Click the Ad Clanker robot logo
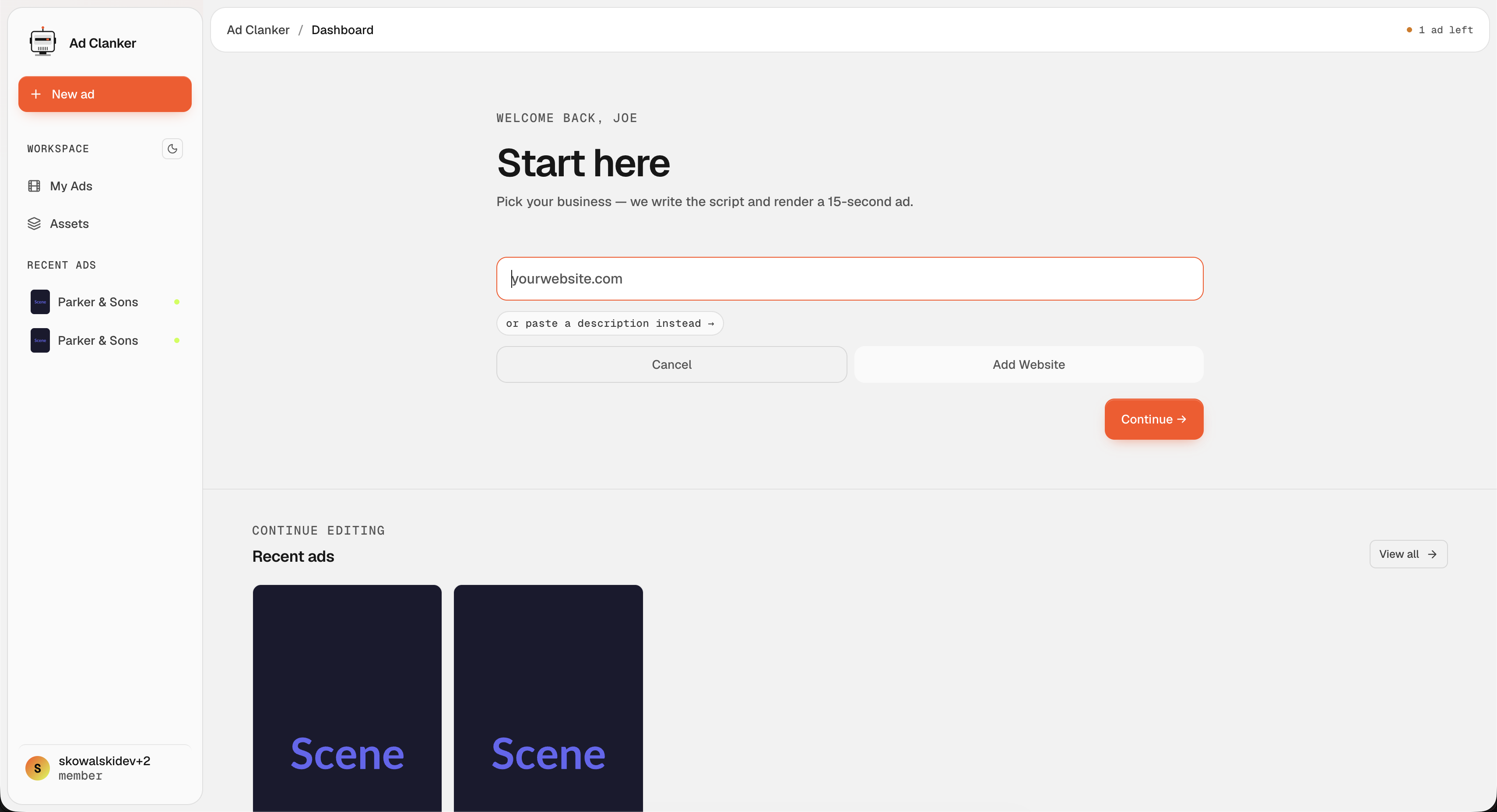 pos(42,42)
